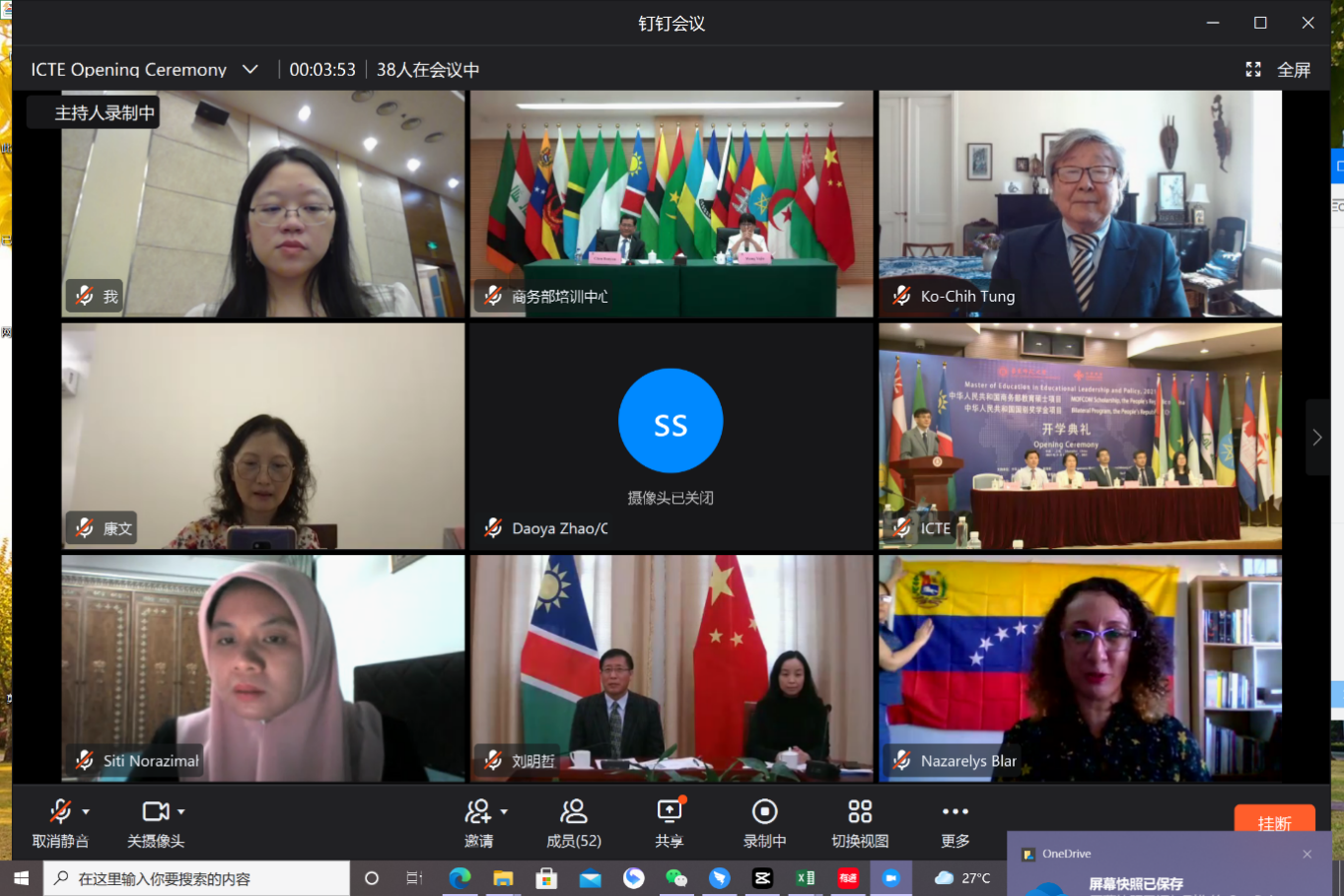Expand camera options dropdown arrow
Viewport: 1344px width, 896px height.
(181, 812)
